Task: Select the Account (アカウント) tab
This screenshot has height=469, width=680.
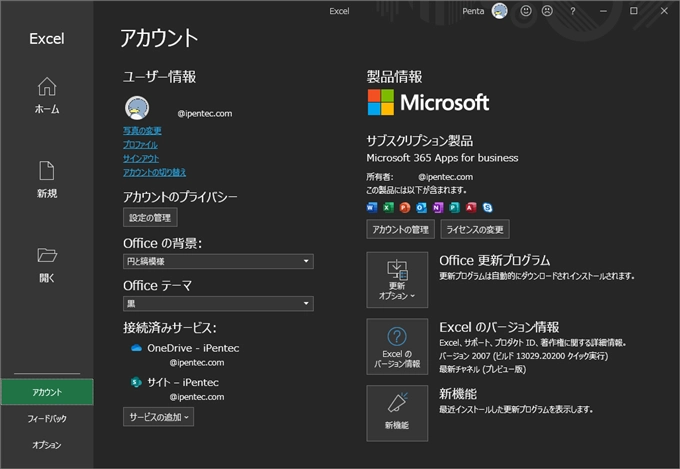Action: [x=47, y=392]
